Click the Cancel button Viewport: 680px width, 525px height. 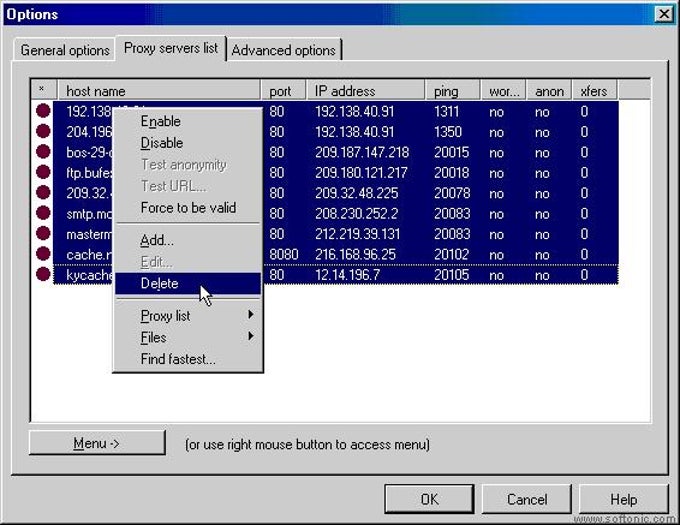click(x=527, y=499)
